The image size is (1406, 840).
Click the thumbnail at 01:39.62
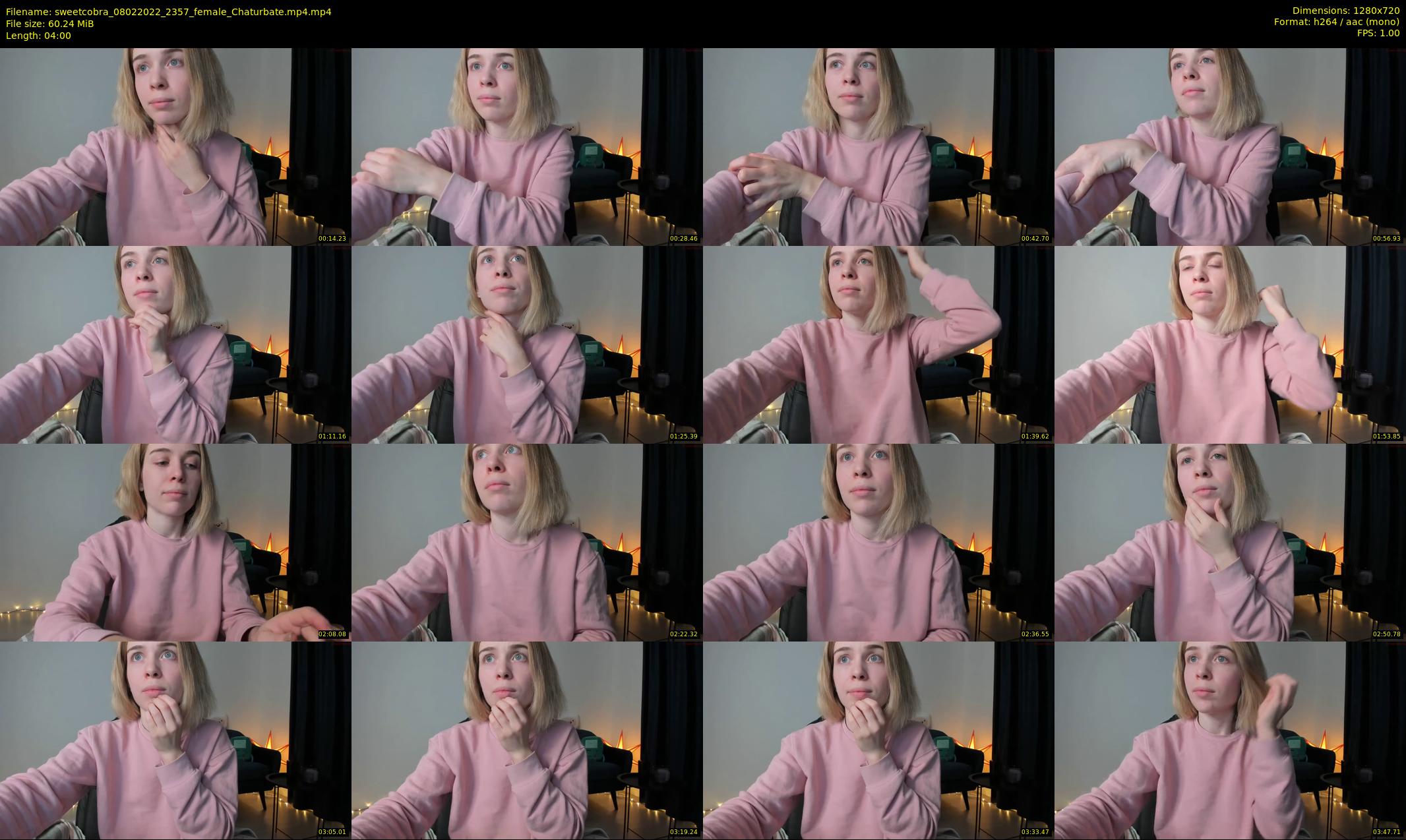(878, 344)
